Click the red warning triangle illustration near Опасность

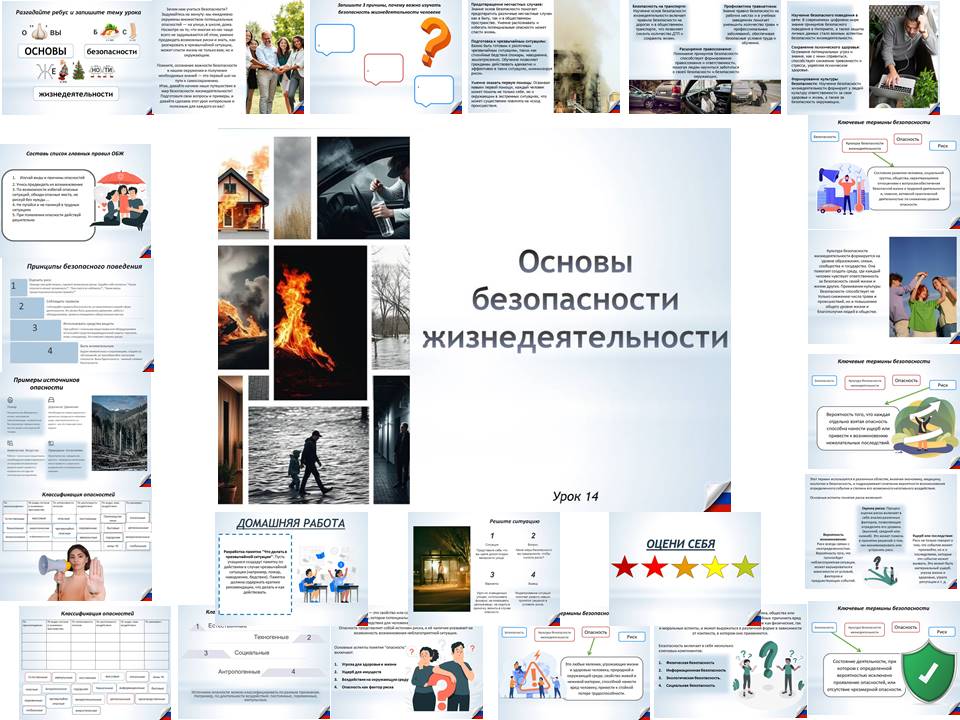[534, 675]
